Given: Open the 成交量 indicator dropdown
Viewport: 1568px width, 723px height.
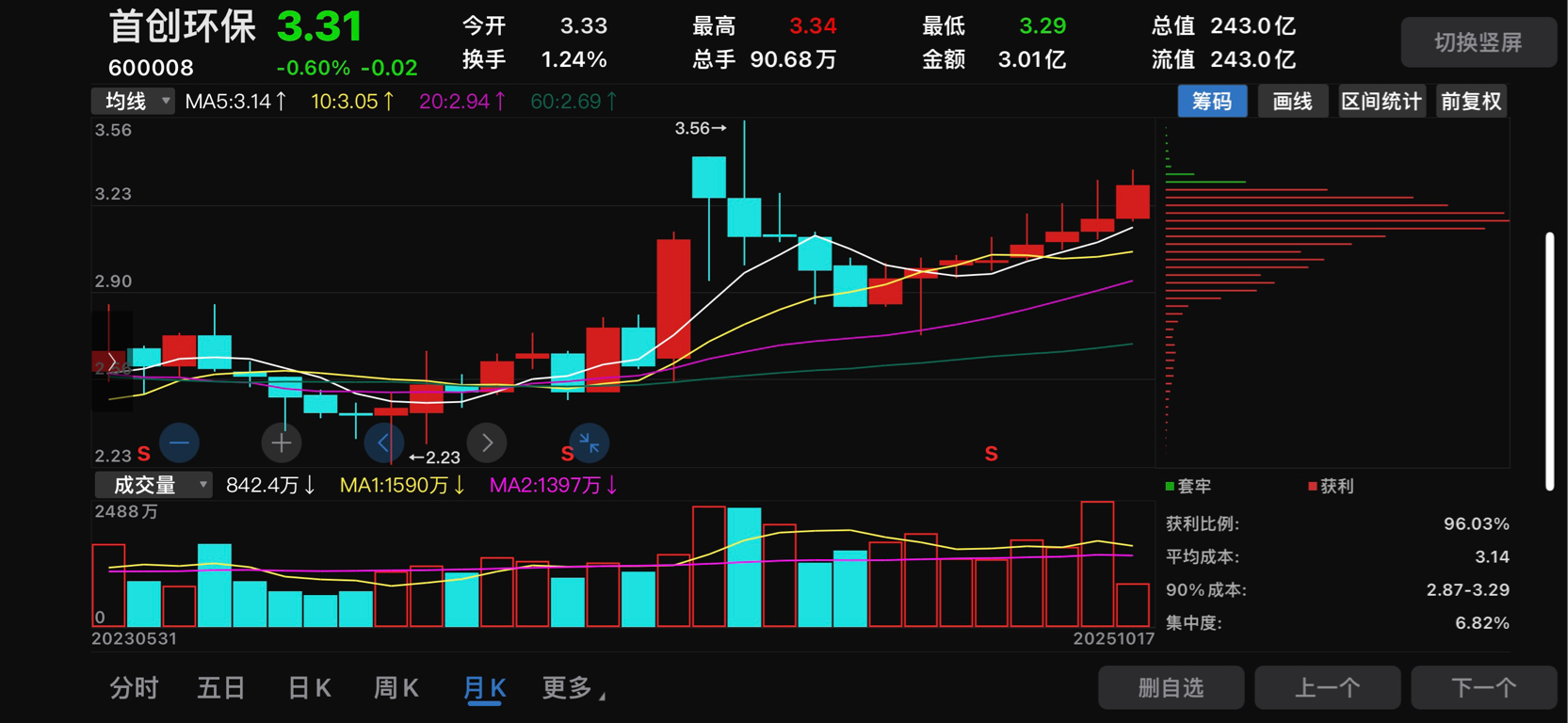Looking at the screenshot, I should tap(153, 485).
